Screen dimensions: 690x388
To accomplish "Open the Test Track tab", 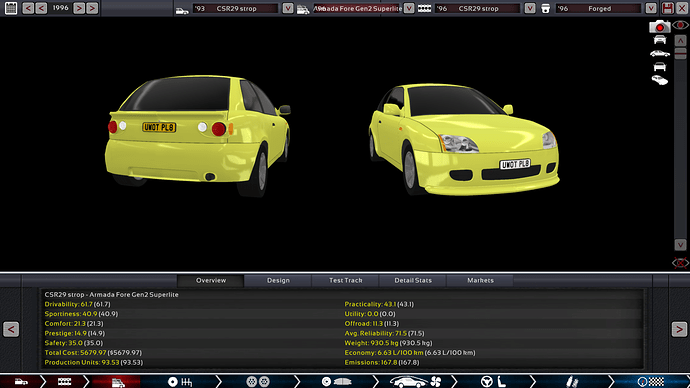I will [345, 280].
